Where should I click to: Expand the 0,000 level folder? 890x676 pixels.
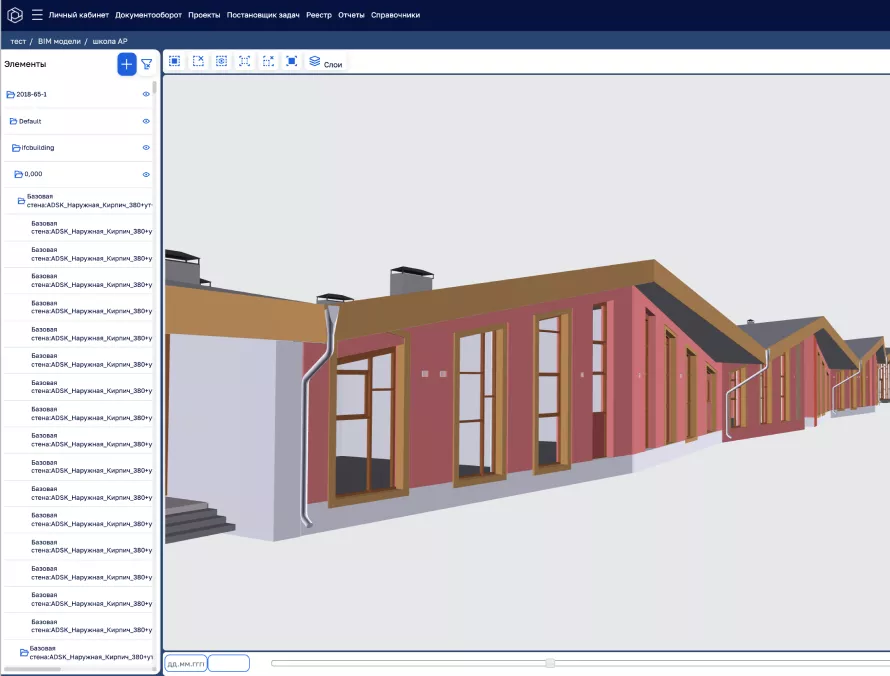coord(19,174)
